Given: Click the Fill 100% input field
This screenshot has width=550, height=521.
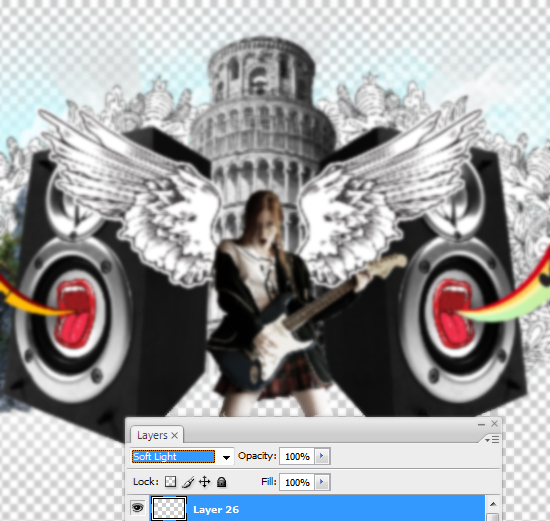Looking at the screenshot, I should tap(297, 482).
